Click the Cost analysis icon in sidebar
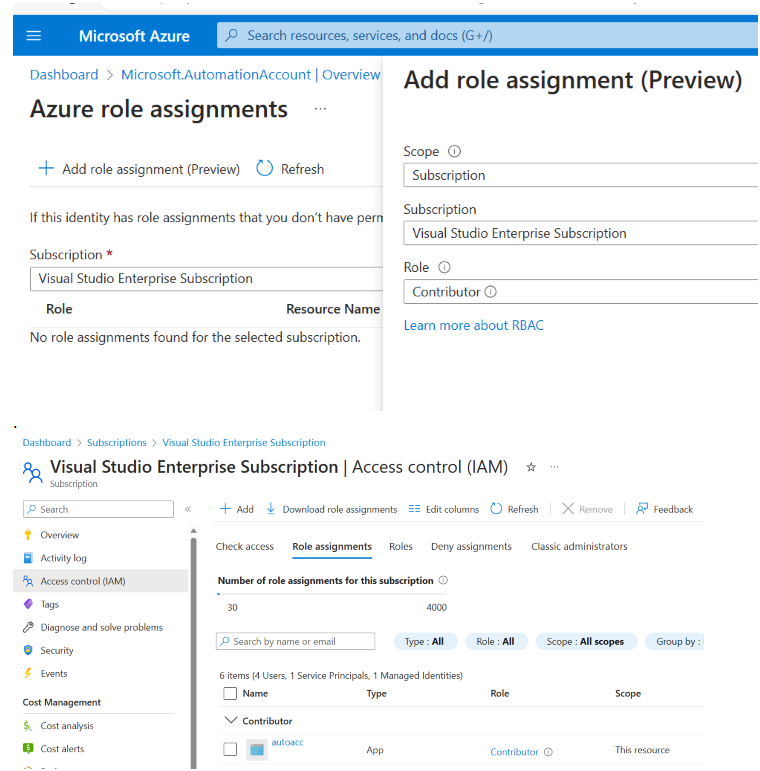760x771 pixels. [x=28, y=725]
